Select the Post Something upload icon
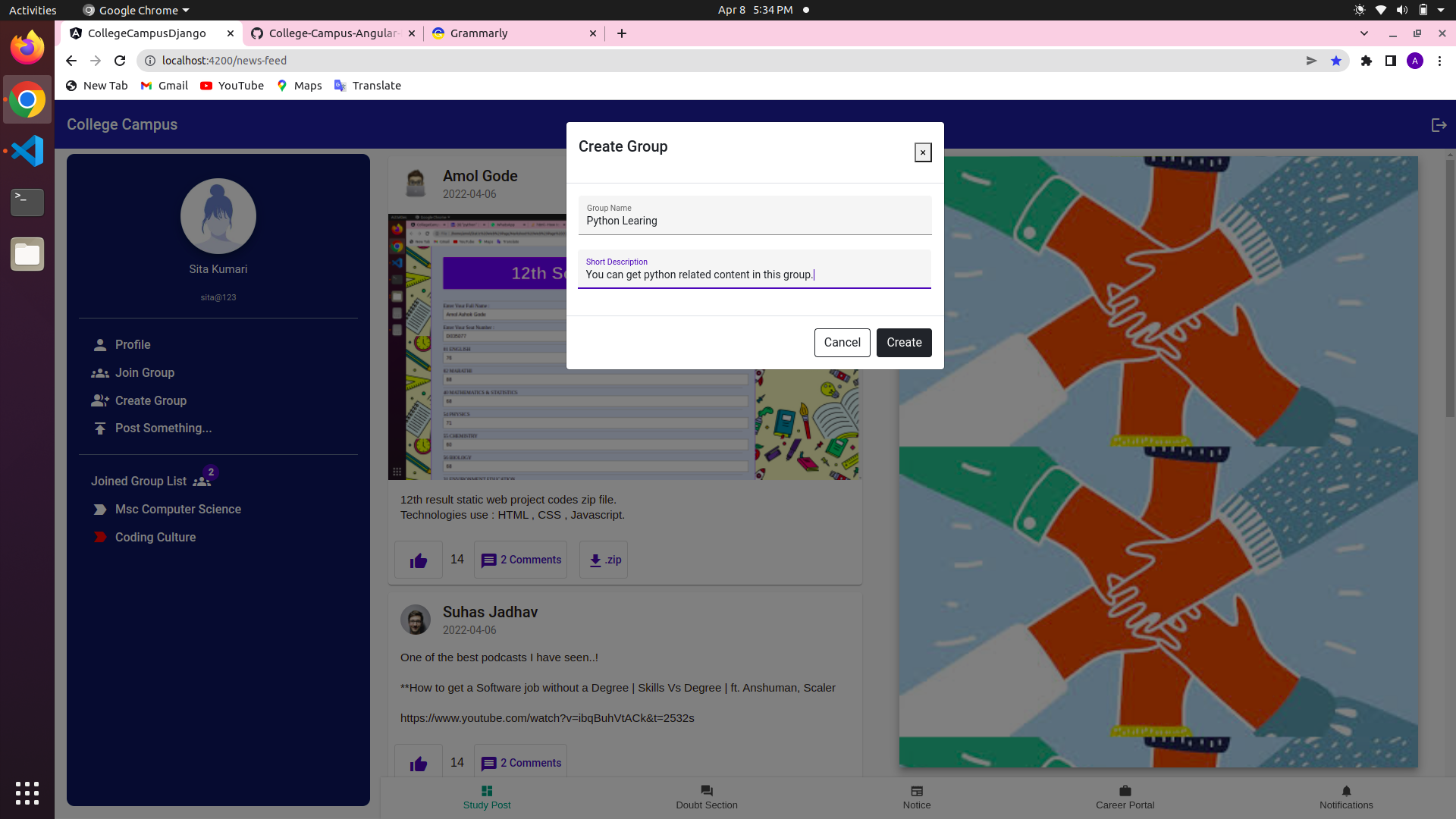This screenshot has width=1456, height=819. pos(100,428)
